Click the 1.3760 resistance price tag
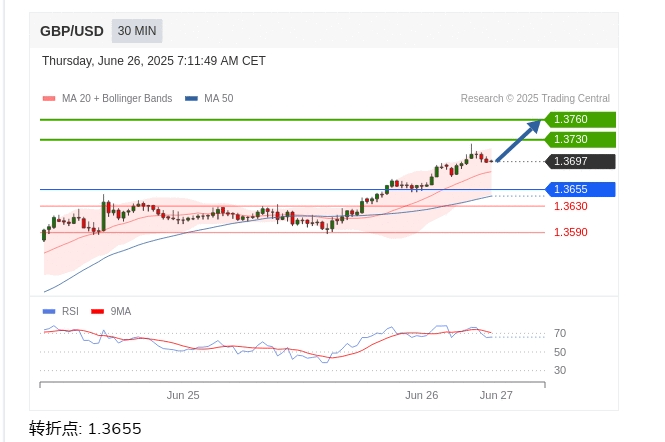This screenshot has width=665, height=442. (x=580, y=119)
